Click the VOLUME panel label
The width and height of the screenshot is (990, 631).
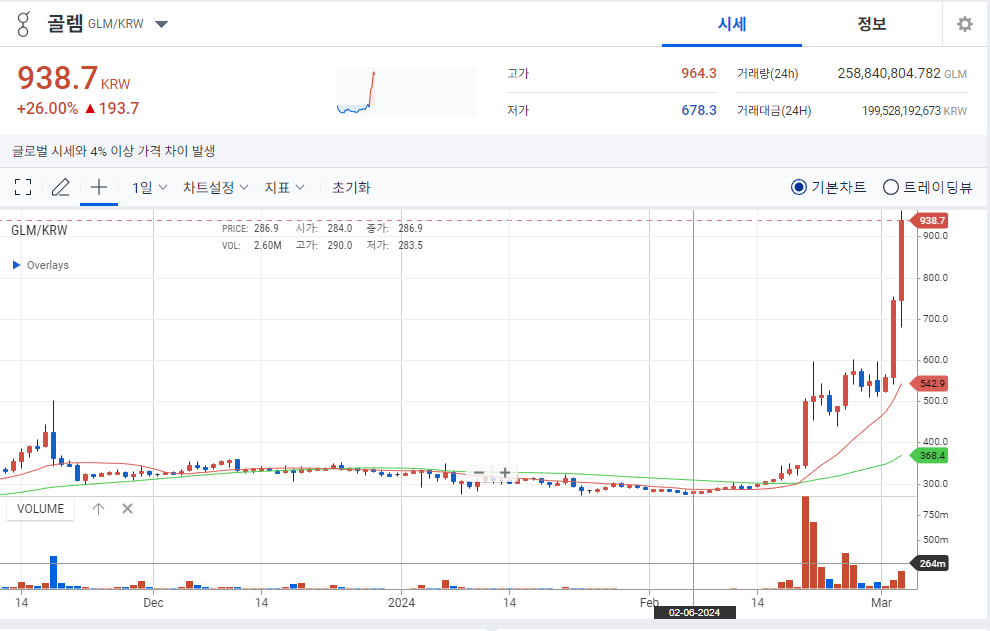(40, 509)
